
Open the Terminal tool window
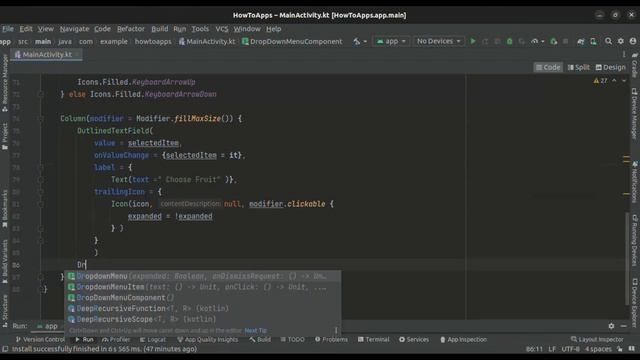(373, 340)
